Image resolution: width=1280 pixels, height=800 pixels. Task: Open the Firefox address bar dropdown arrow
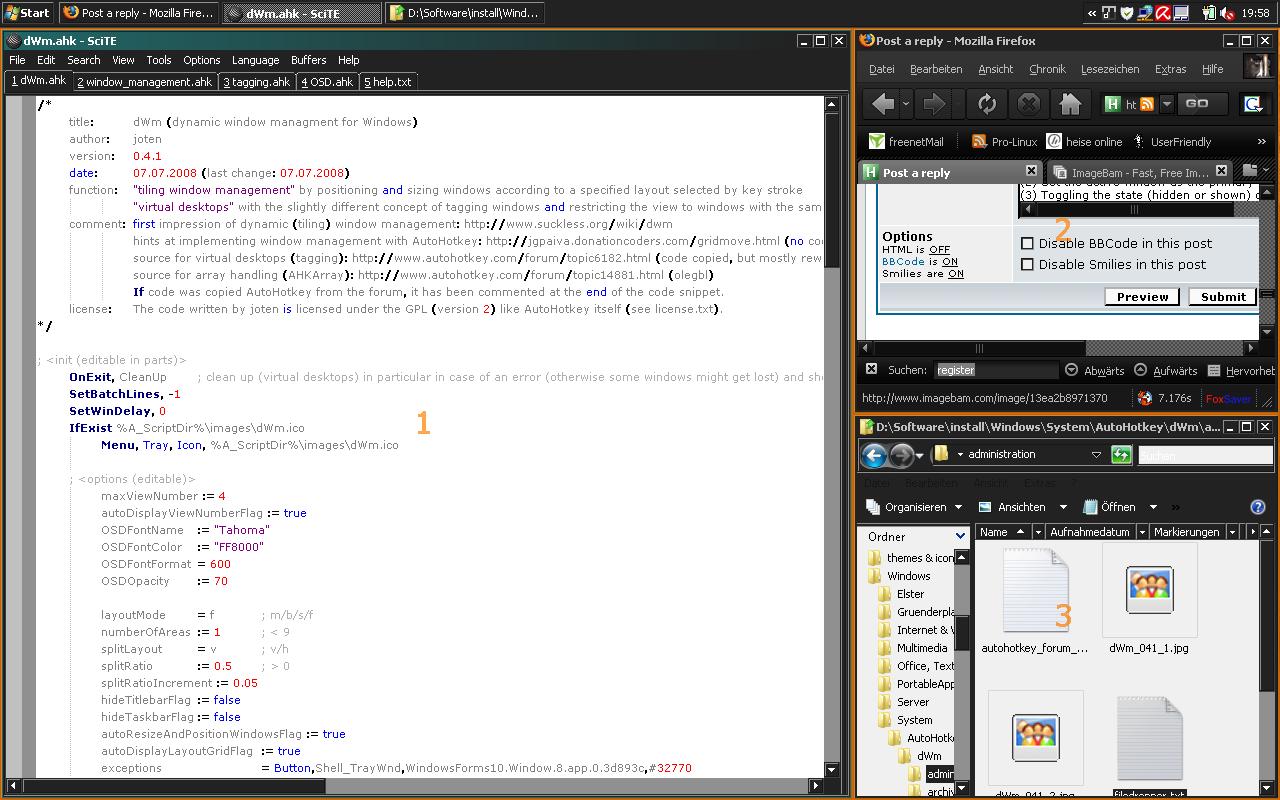pos(1166,104)
